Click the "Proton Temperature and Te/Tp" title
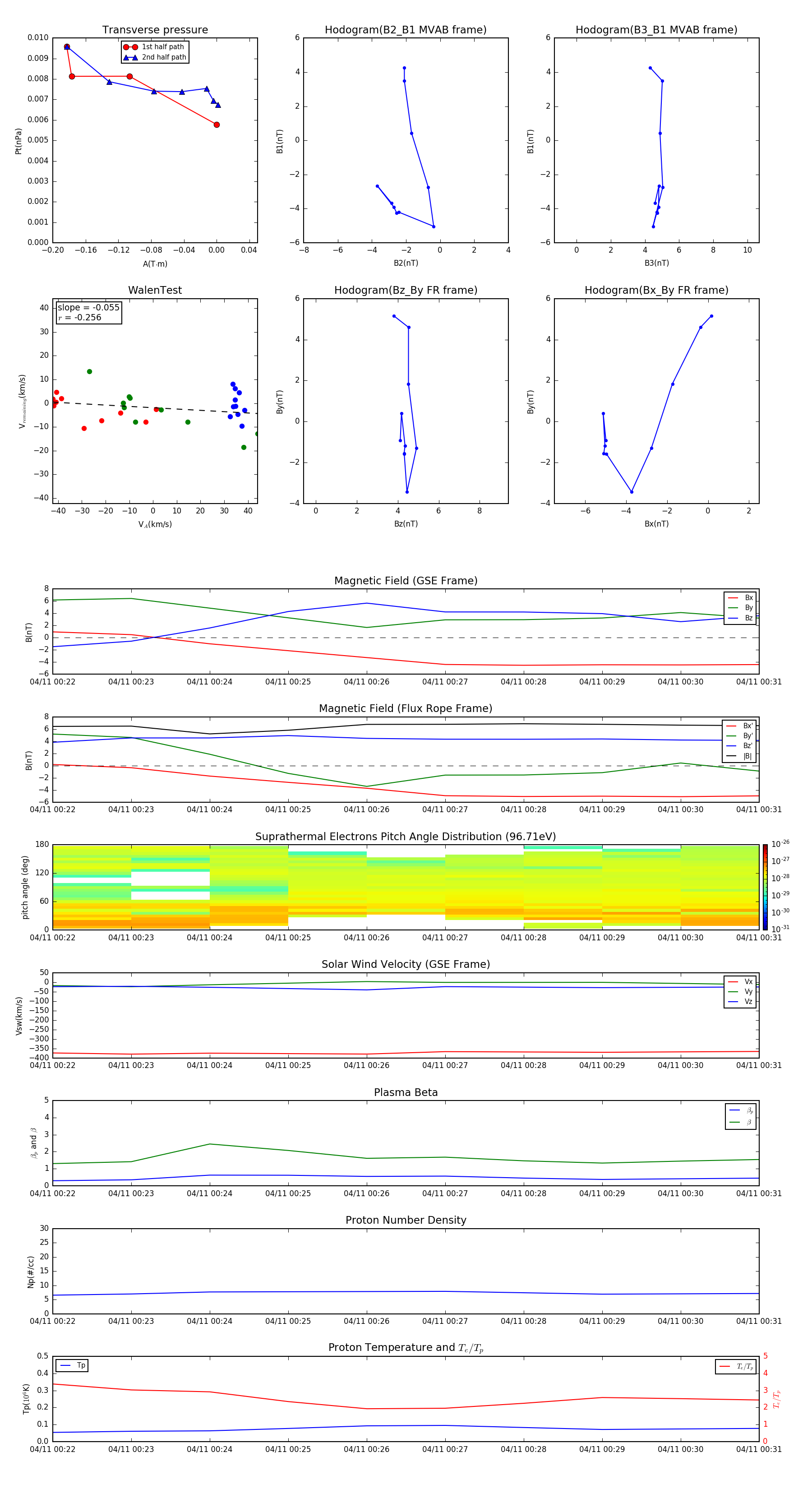Screen dimensions: 812x1489 point(406,1348)
